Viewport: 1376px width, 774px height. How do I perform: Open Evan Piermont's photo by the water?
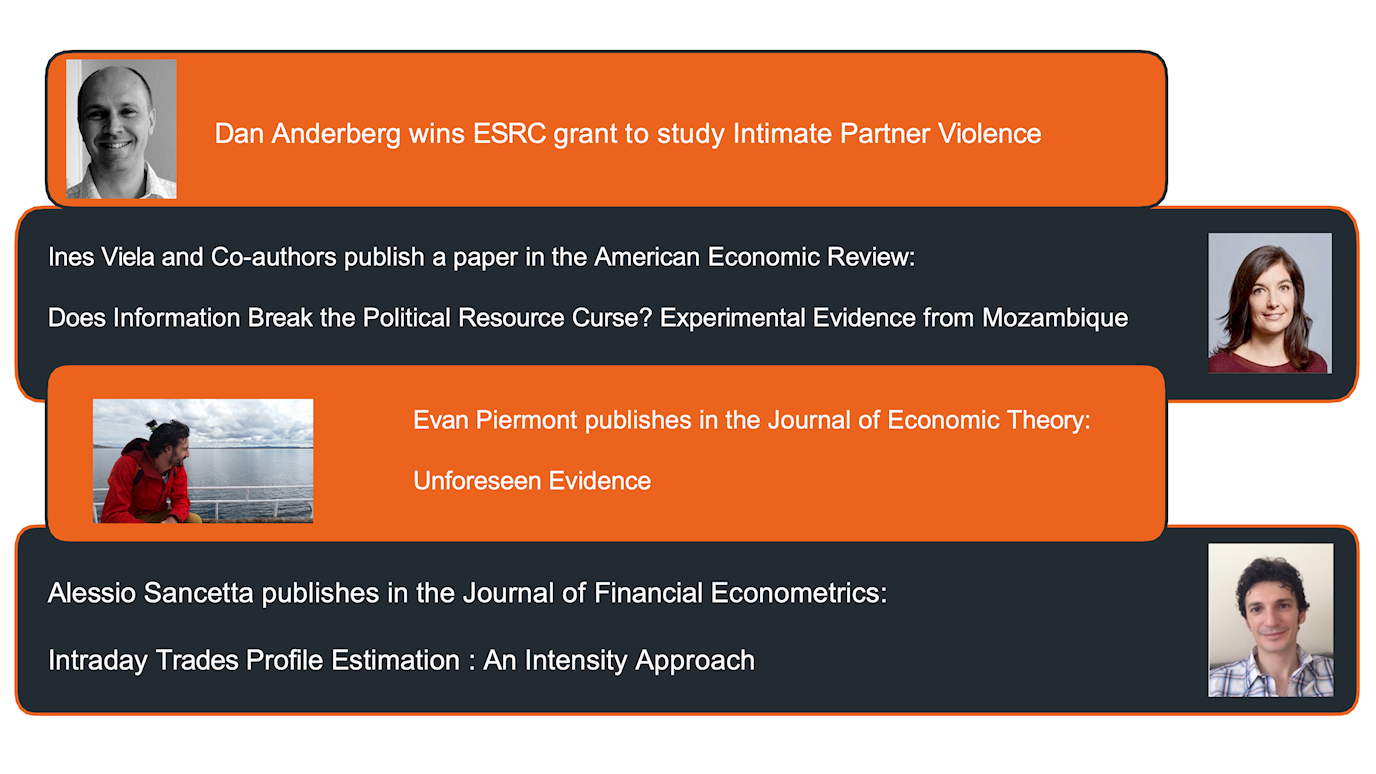[x=203, y=461]
